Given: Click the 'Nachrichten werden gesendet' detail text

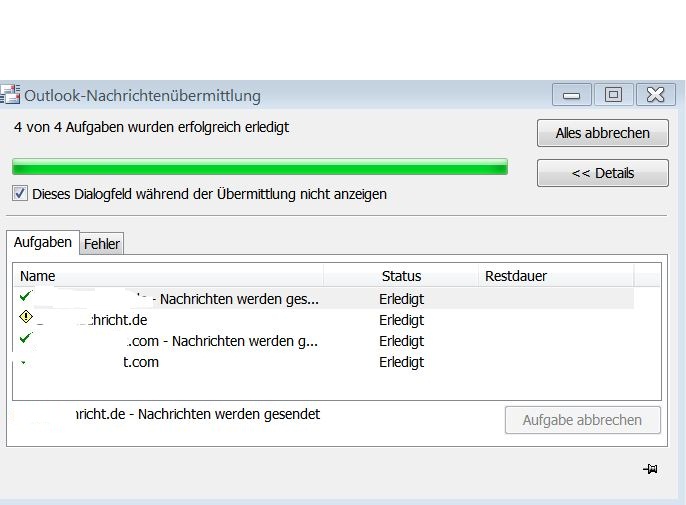Looking at the screenshot, I should 229,414.
